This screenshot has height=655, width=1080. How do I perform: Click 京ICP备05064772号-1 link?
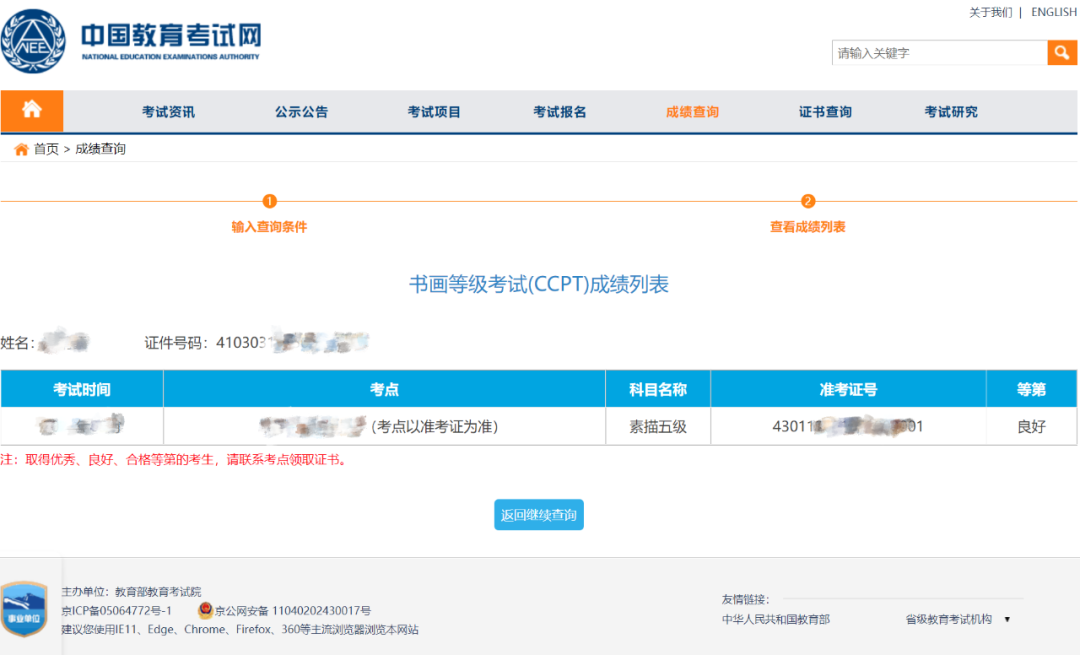pos(116,610)
